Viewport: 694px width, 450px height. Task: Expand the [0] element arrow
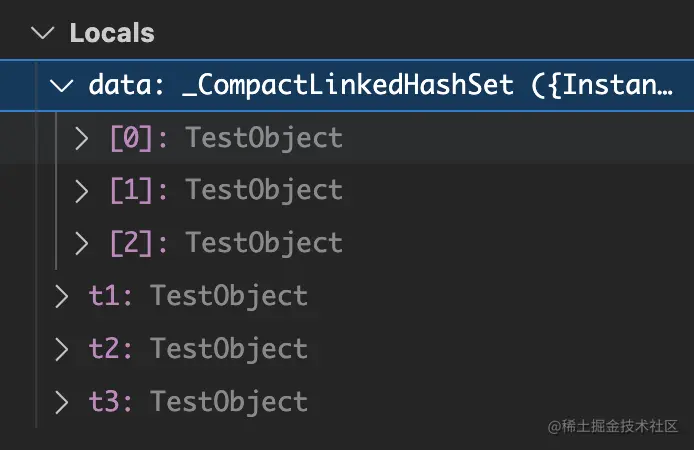tap(82, 138)
